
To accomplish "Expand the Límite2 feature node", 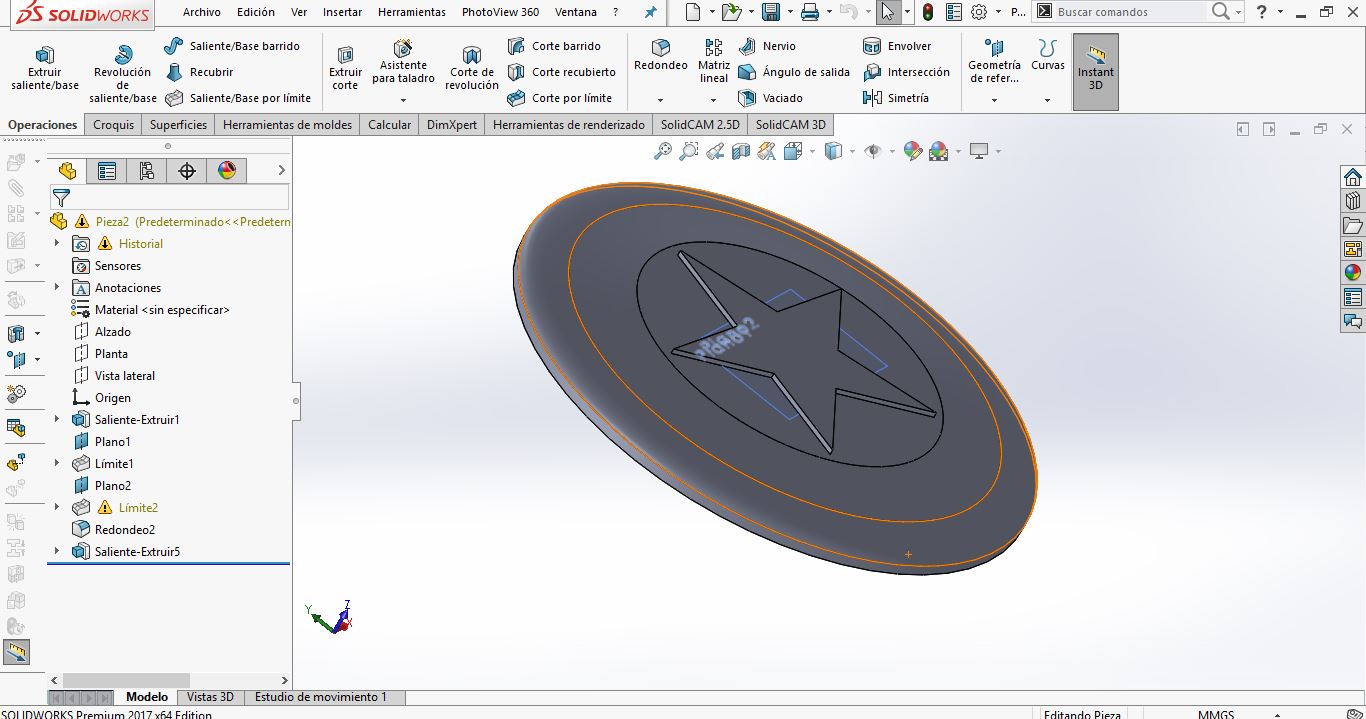I will pyautogui.click(x=57, y=508).
